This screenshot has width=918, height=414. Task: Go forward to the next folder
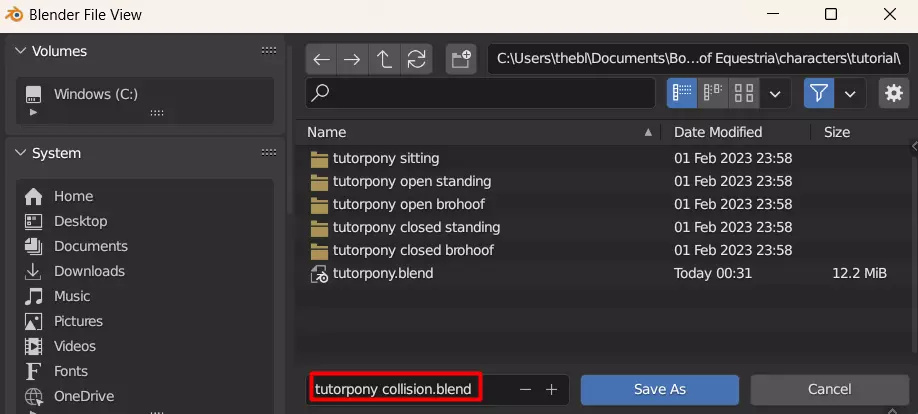pos(352,59)
